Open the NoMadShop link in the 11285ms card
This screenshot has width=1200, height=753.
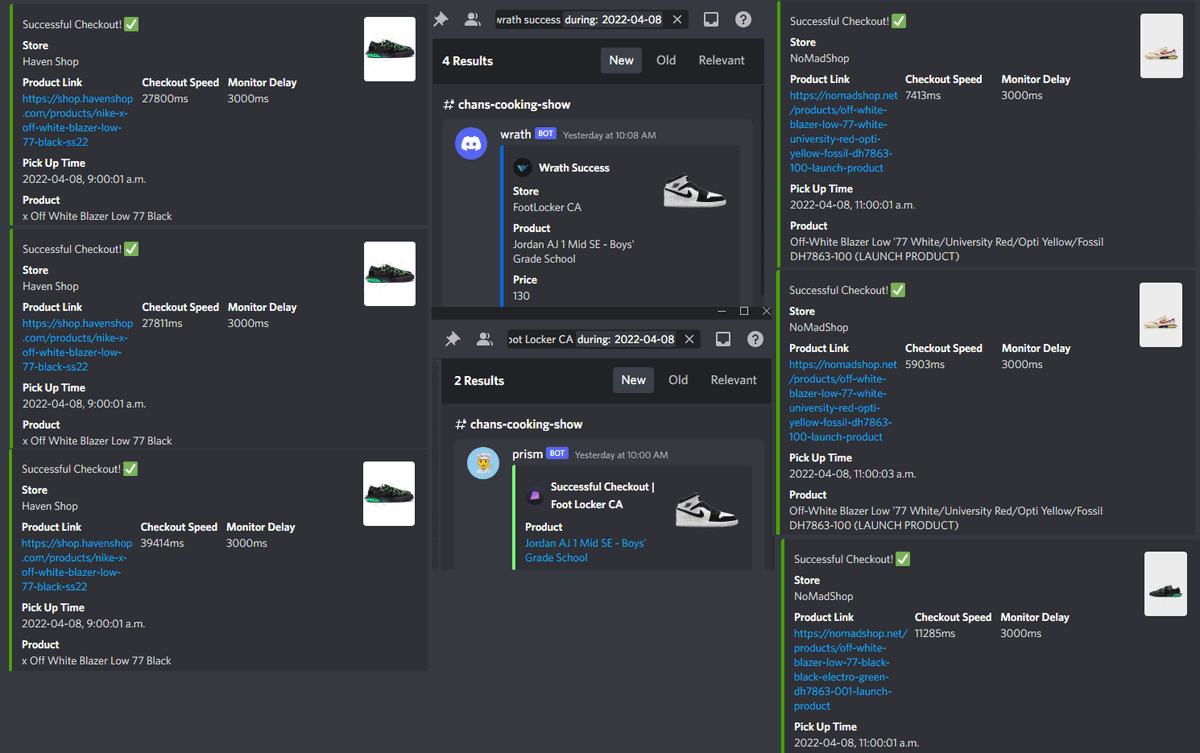851,670
